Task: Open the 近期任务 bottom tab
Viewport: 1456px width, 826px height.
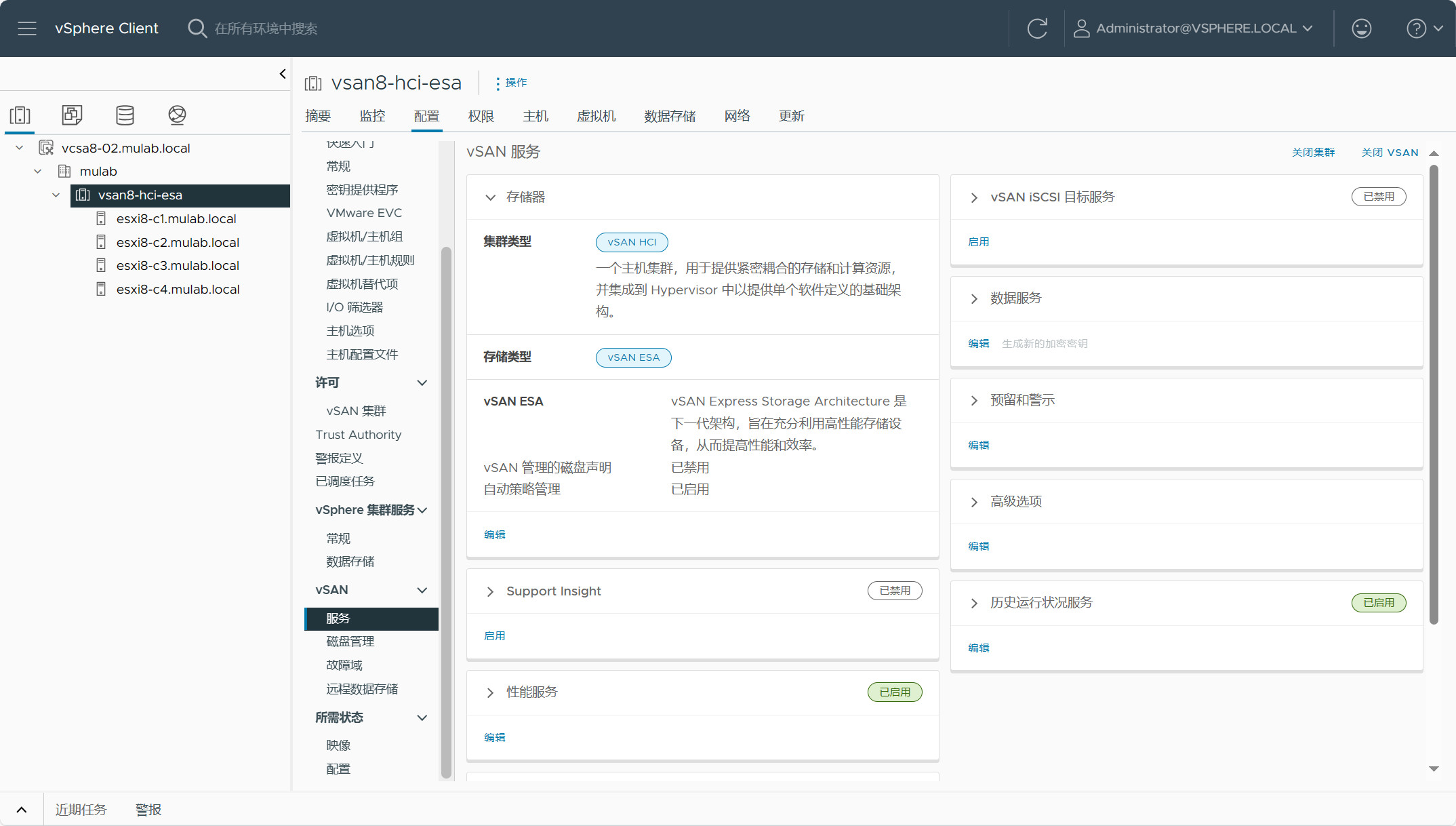Action: tap(81, 810)
